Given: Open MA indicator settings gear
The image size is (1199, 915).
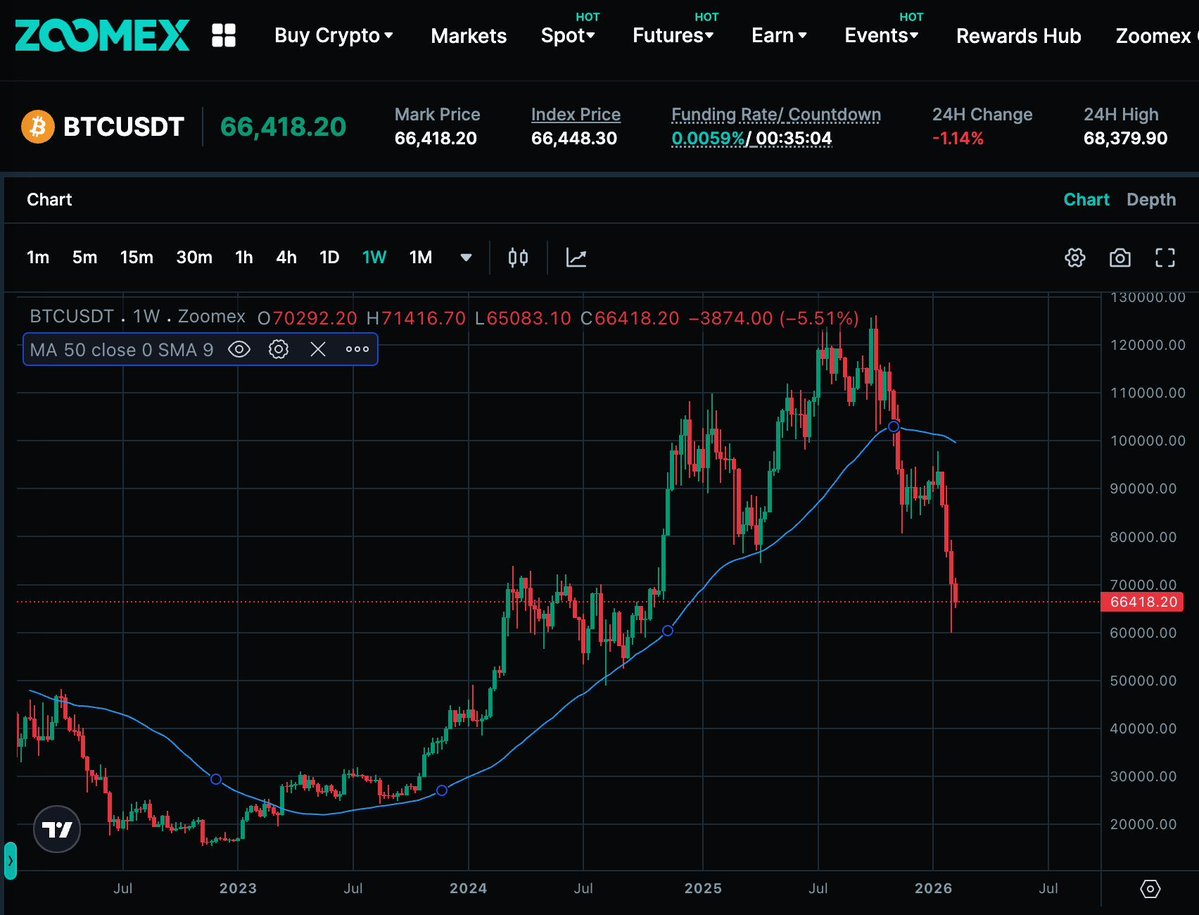Looking at the screenshot, I should point(278,349).
